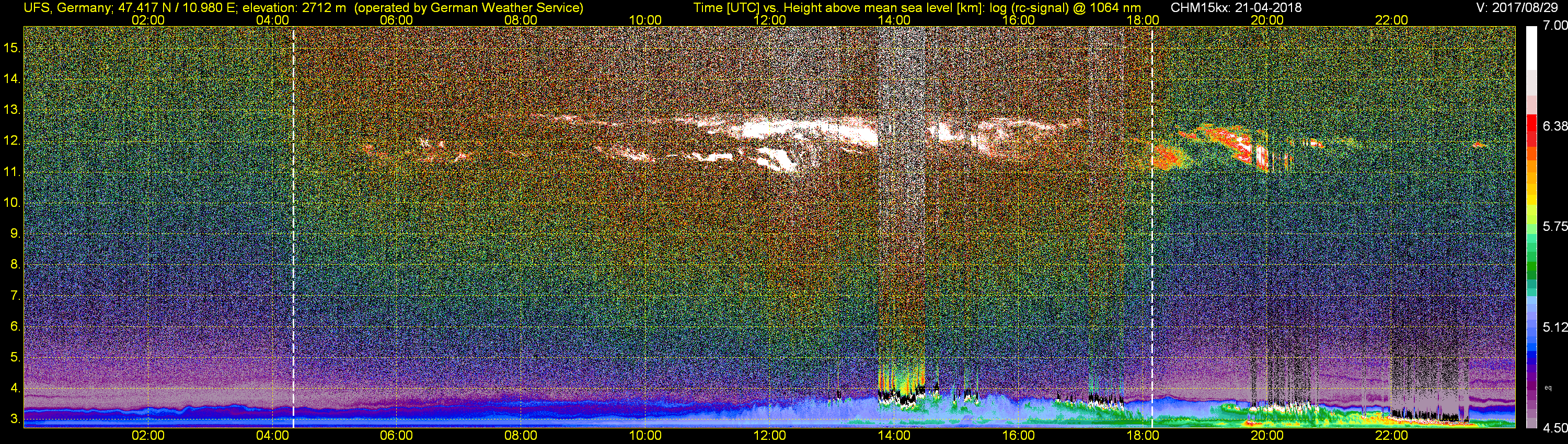1568x444 pixels.
Task: Select the '14.' km height axis label
Action: pos(12,78)
